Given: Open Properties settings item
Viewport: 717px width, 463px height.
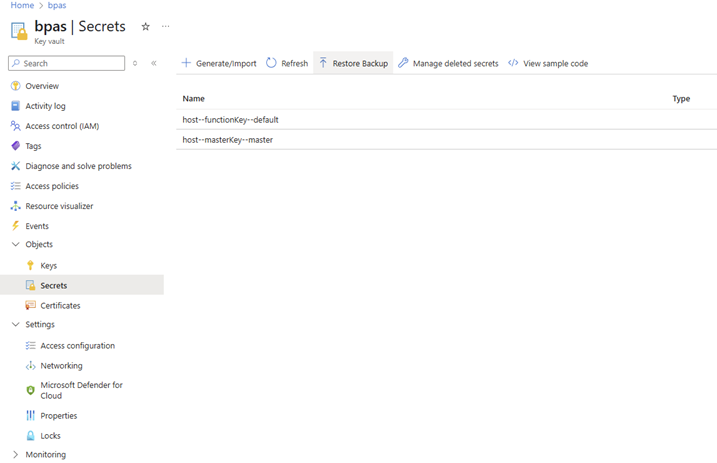Looking at the screenshot, I should tap(59, 415).
